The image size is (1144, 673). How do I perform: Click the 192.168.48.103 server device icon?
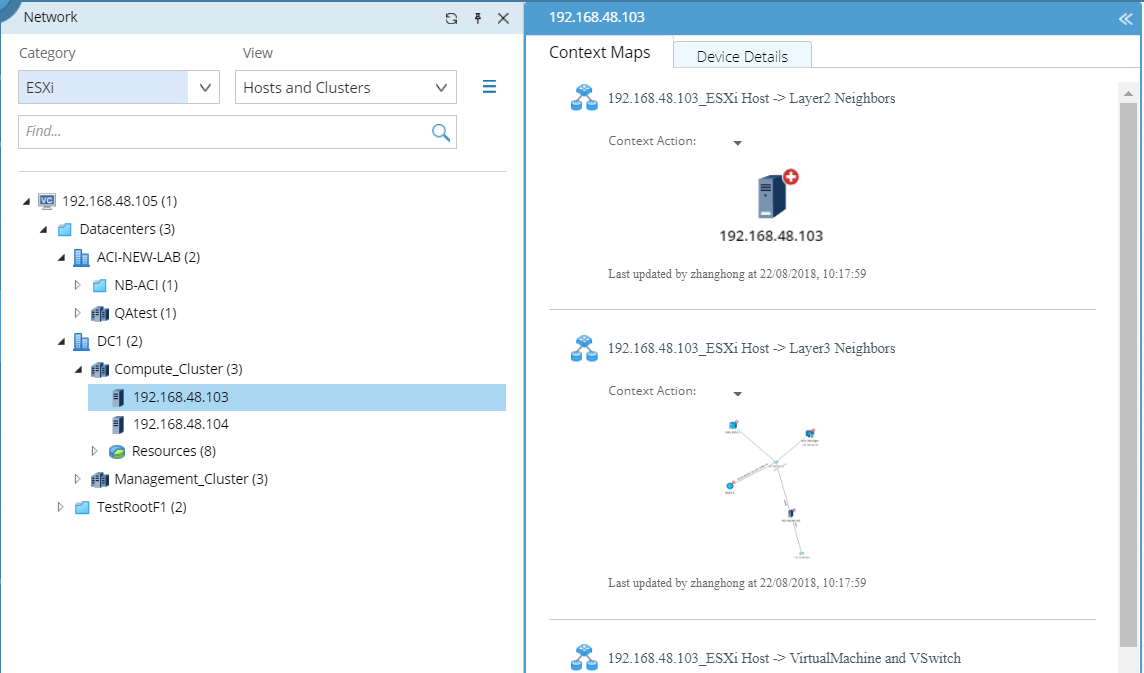point(772,196)
